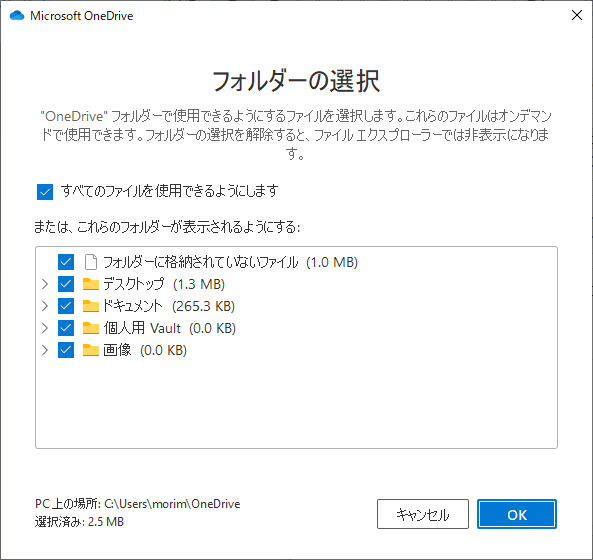This screenshot has height=560, width=593.
Task: Toggle the 個人用 Vault checkbox
Action: [66, 328]
